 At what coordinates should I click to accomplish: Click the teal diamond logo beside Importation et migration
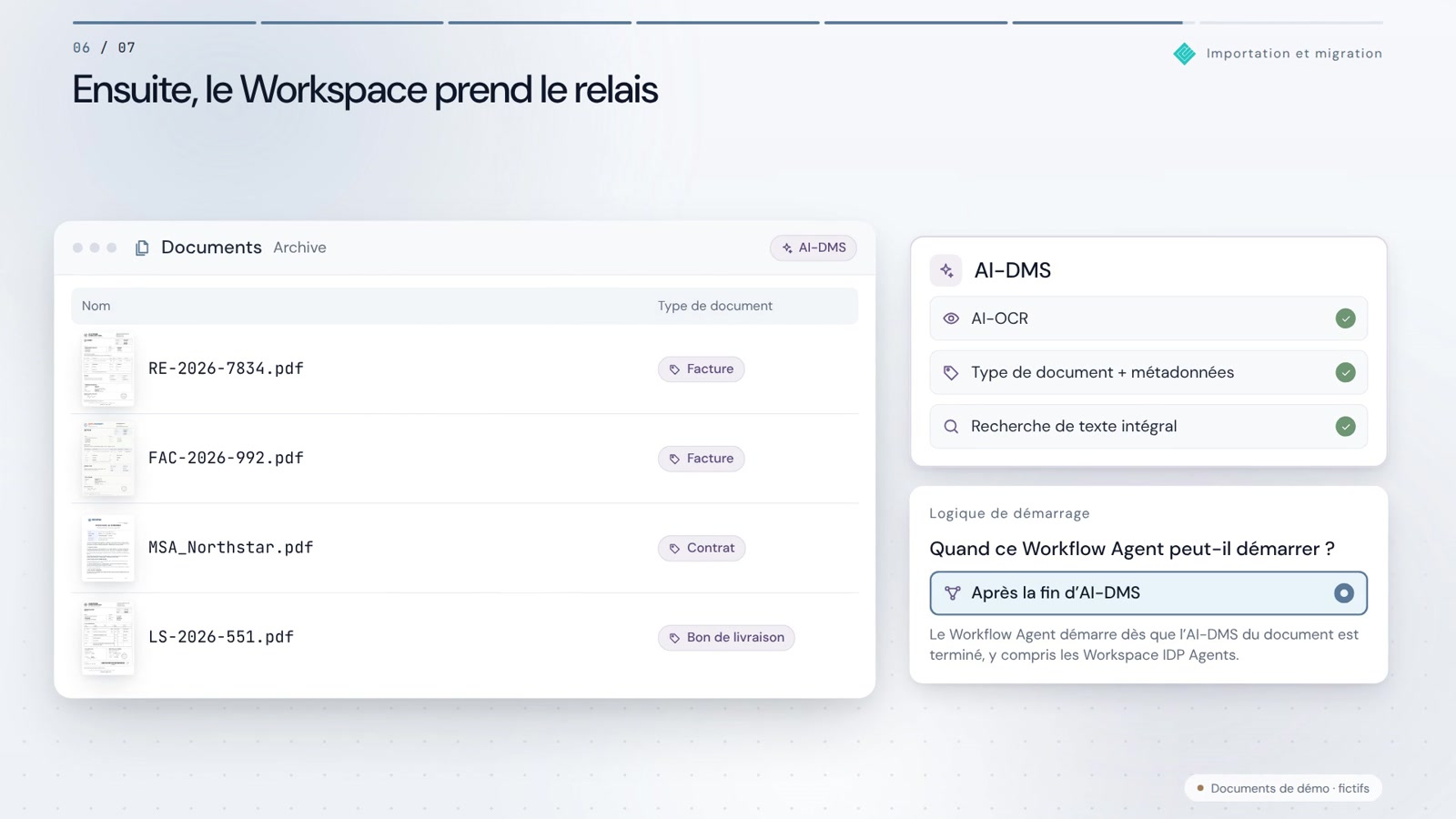click(x=1184, y=54)
